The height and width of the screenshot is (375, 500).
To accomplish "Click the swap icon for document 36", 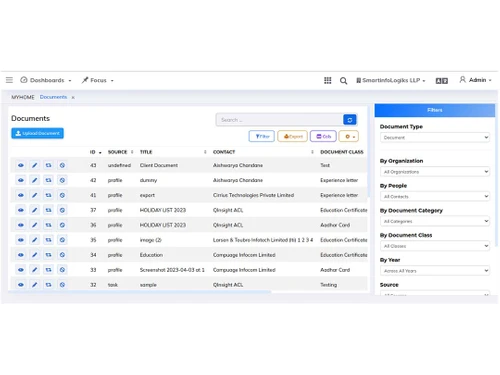I will (x=48, y=225).
